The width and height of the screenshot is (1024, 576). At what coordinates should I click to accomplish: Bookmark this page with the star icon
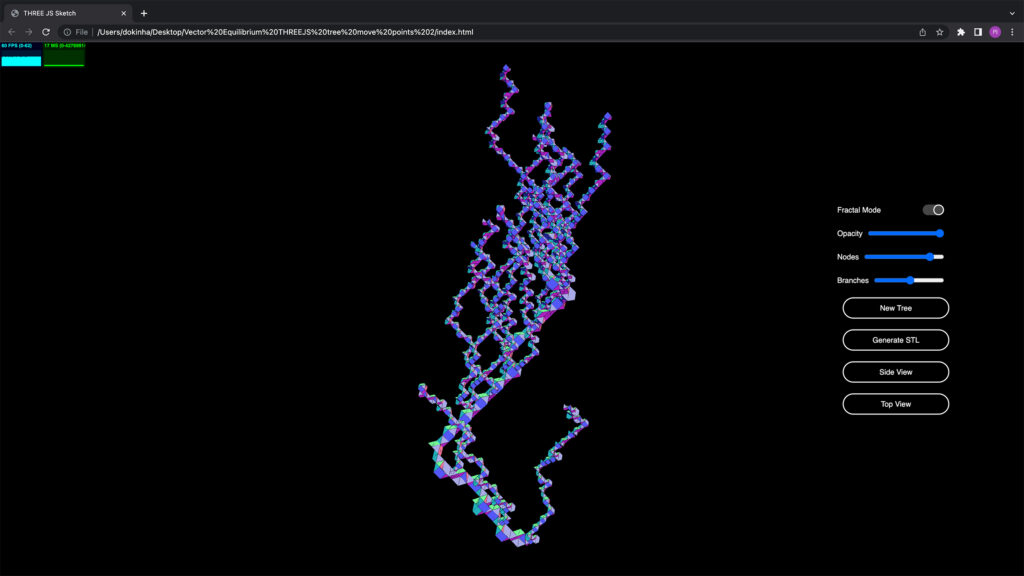tap(940, 32)
